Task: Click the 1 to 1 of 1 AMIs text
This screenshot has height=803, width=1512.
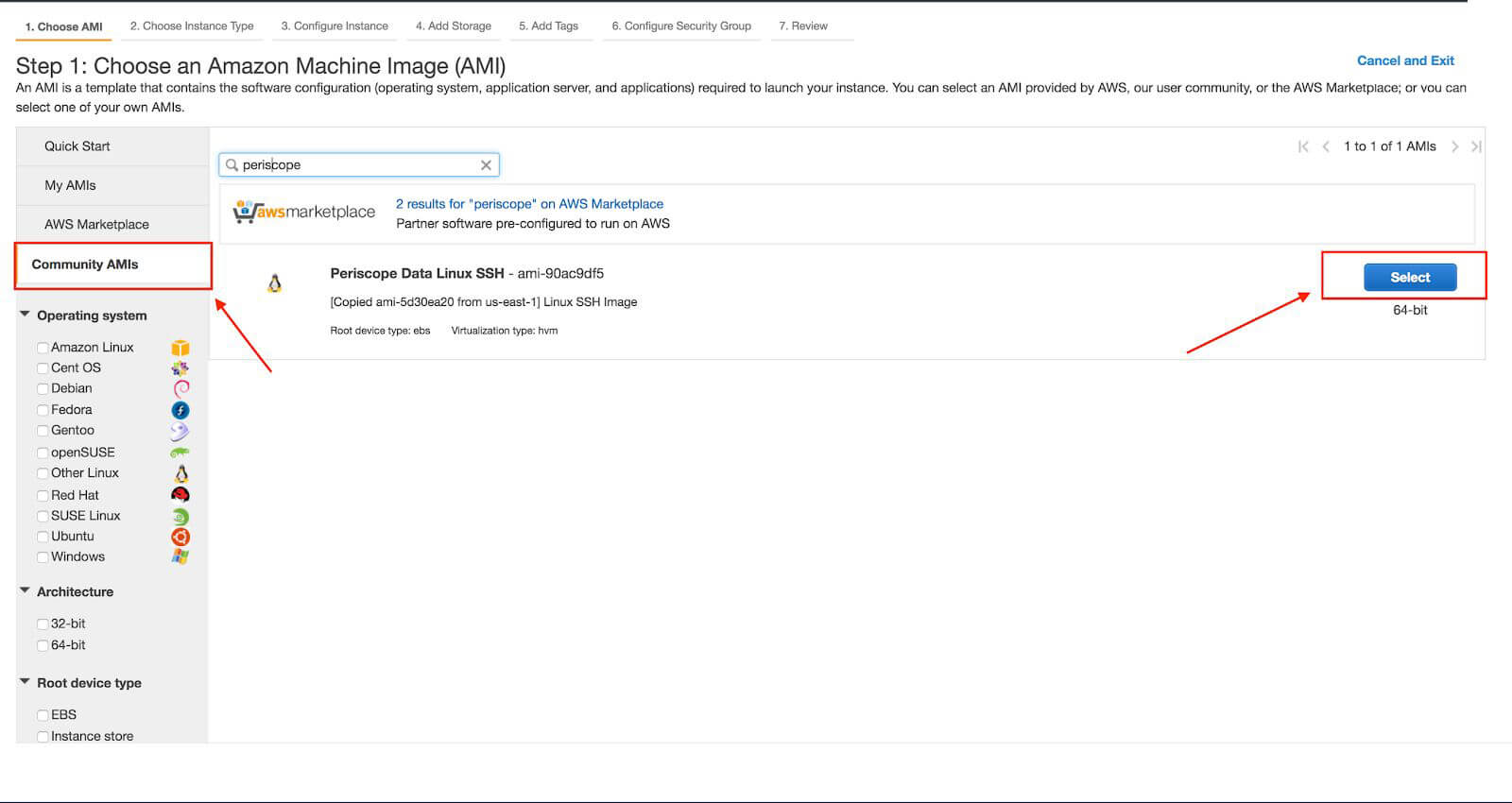Action: (1390, 146)
